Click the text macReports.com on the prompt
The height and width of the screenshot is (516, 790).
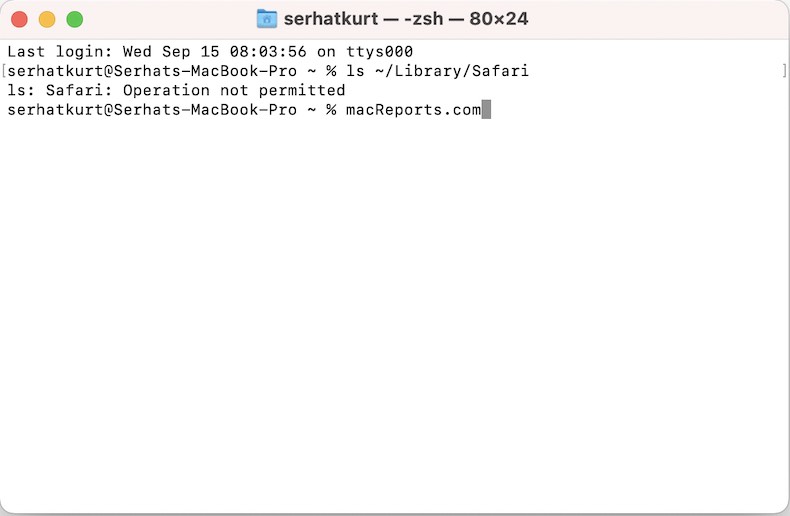414,110
